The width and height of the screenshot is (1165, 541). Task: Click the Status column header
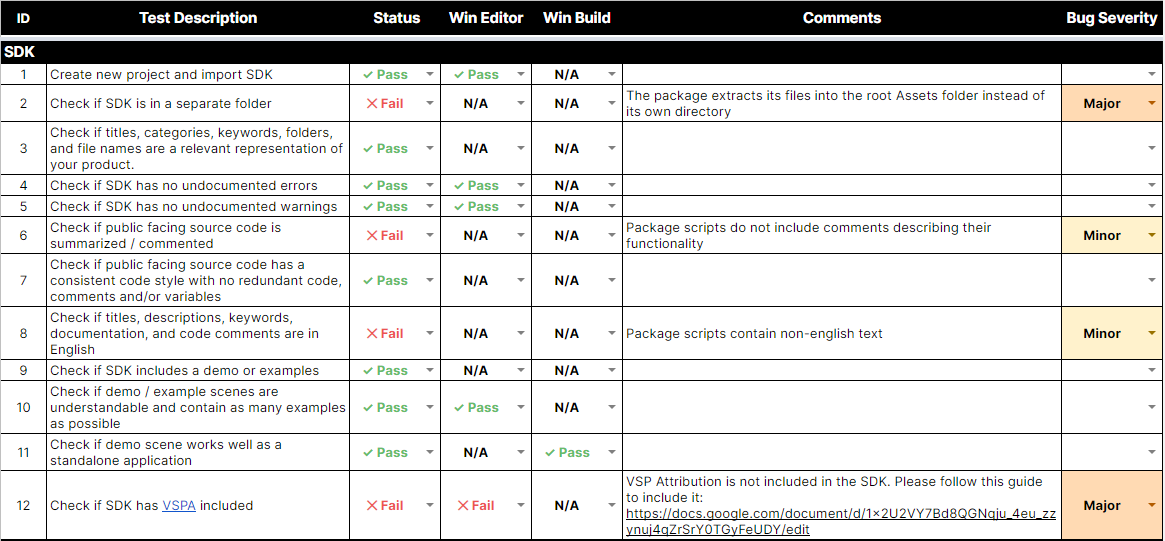pyautogui.click(x=396, y=18)
